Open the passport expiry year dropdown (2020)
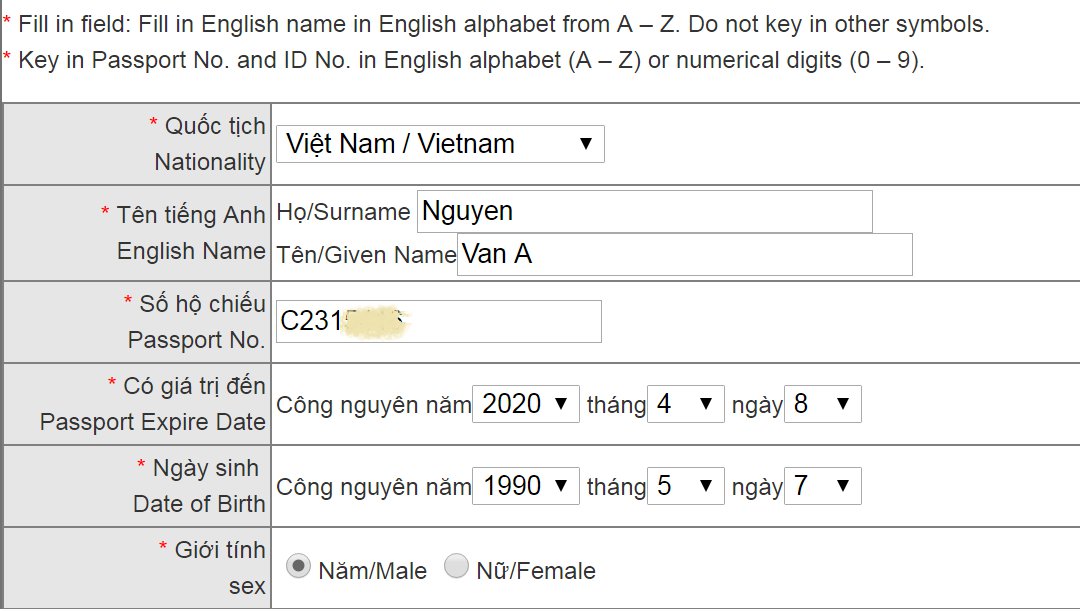This screenshot has width=1080, height=612. point(525,404)
